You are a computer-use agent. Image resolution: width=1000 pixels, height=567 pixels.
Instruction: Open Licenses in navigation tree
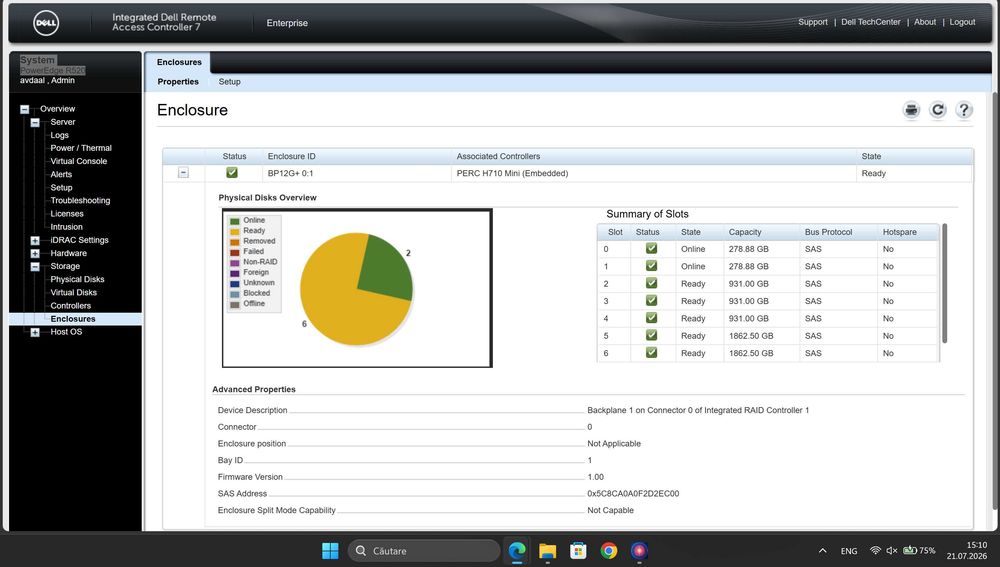67,214
